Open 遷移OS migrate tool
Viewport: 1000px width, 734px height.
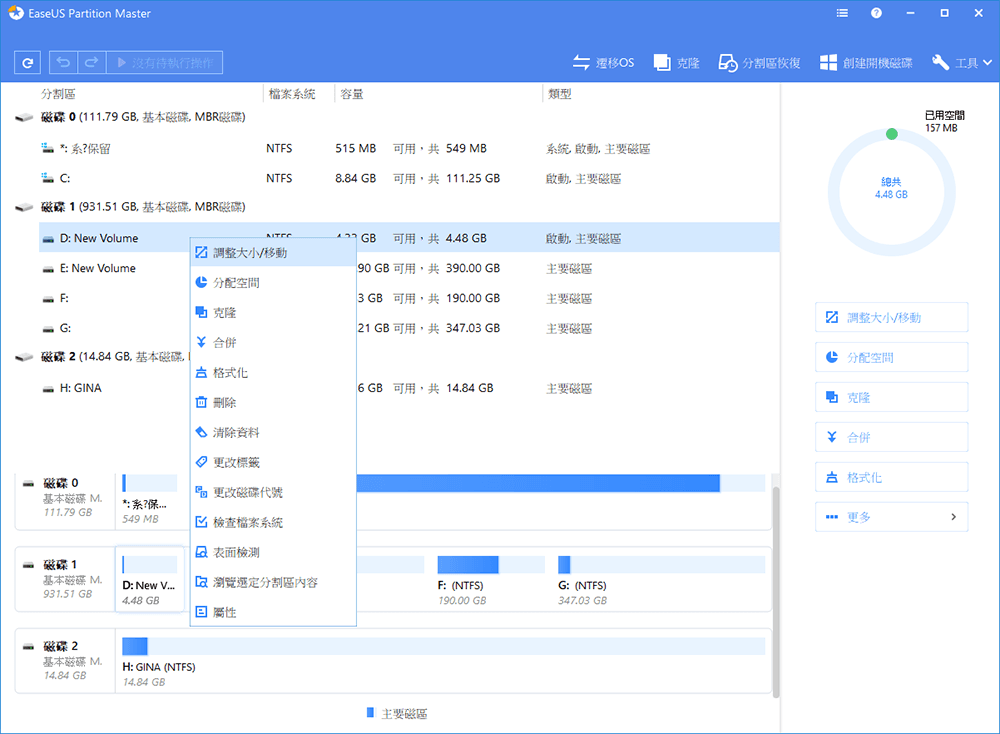pos(603,62)
